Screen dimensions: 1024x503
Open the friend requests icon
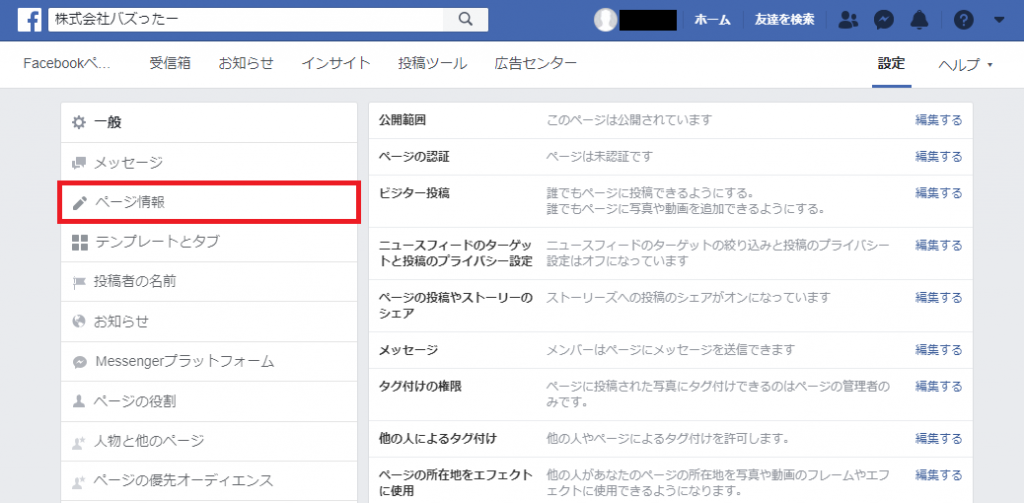click(x=848, y=20)
